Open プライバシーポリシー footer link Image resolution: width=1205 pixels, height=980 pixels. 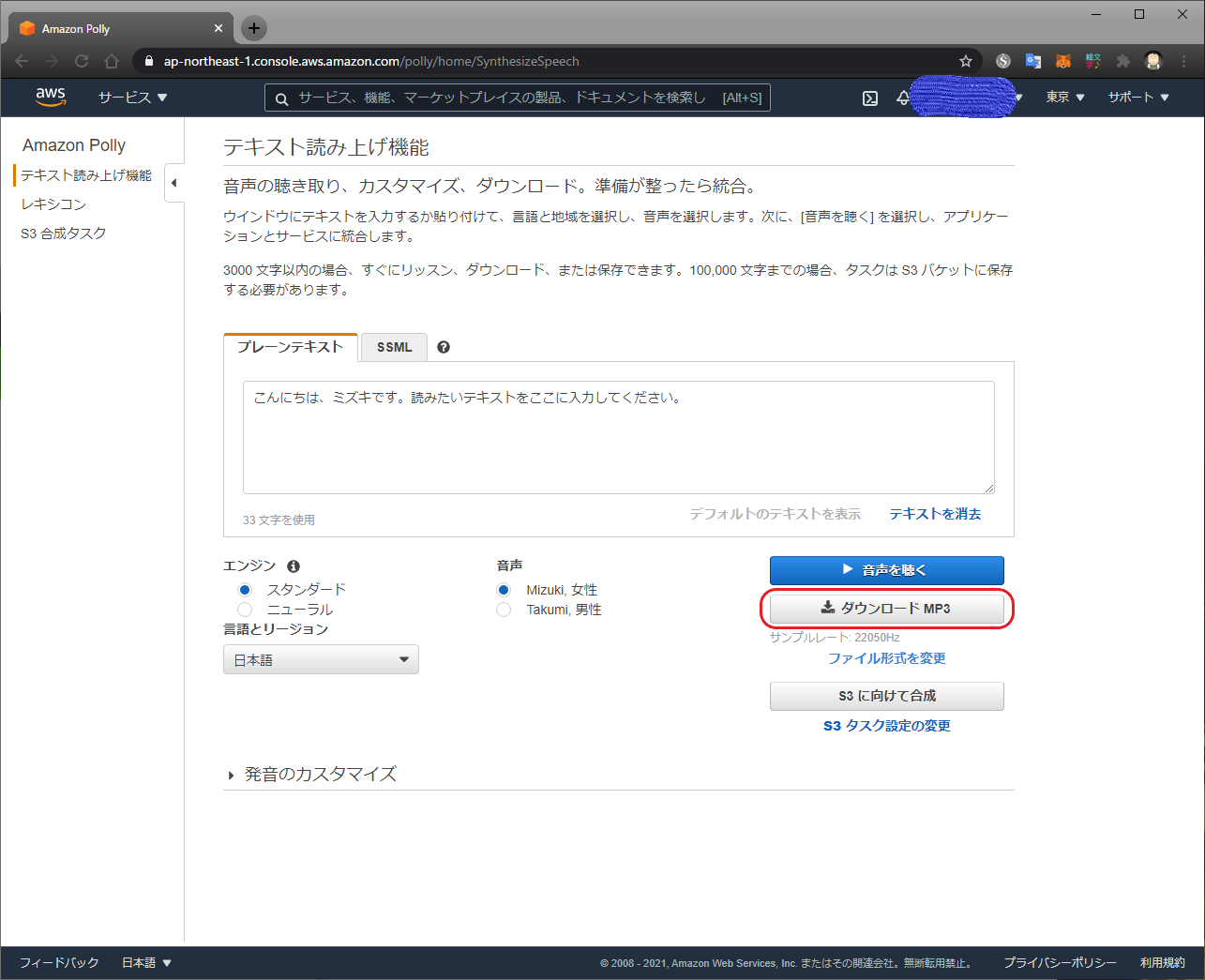point(1060,963)
